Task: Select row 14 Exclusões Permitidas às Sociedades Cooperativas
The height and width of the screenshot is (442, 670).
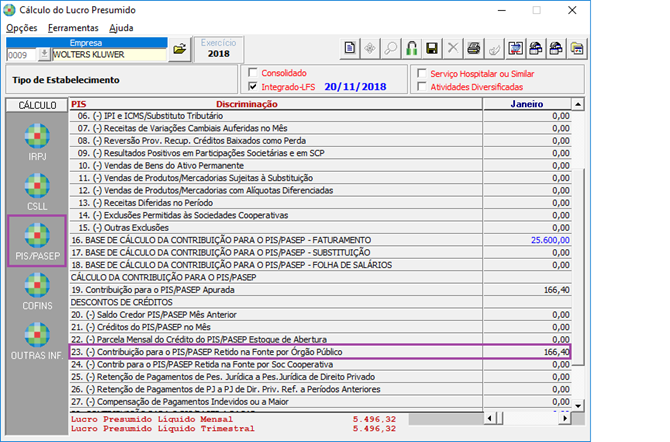Action: (320, 215)
